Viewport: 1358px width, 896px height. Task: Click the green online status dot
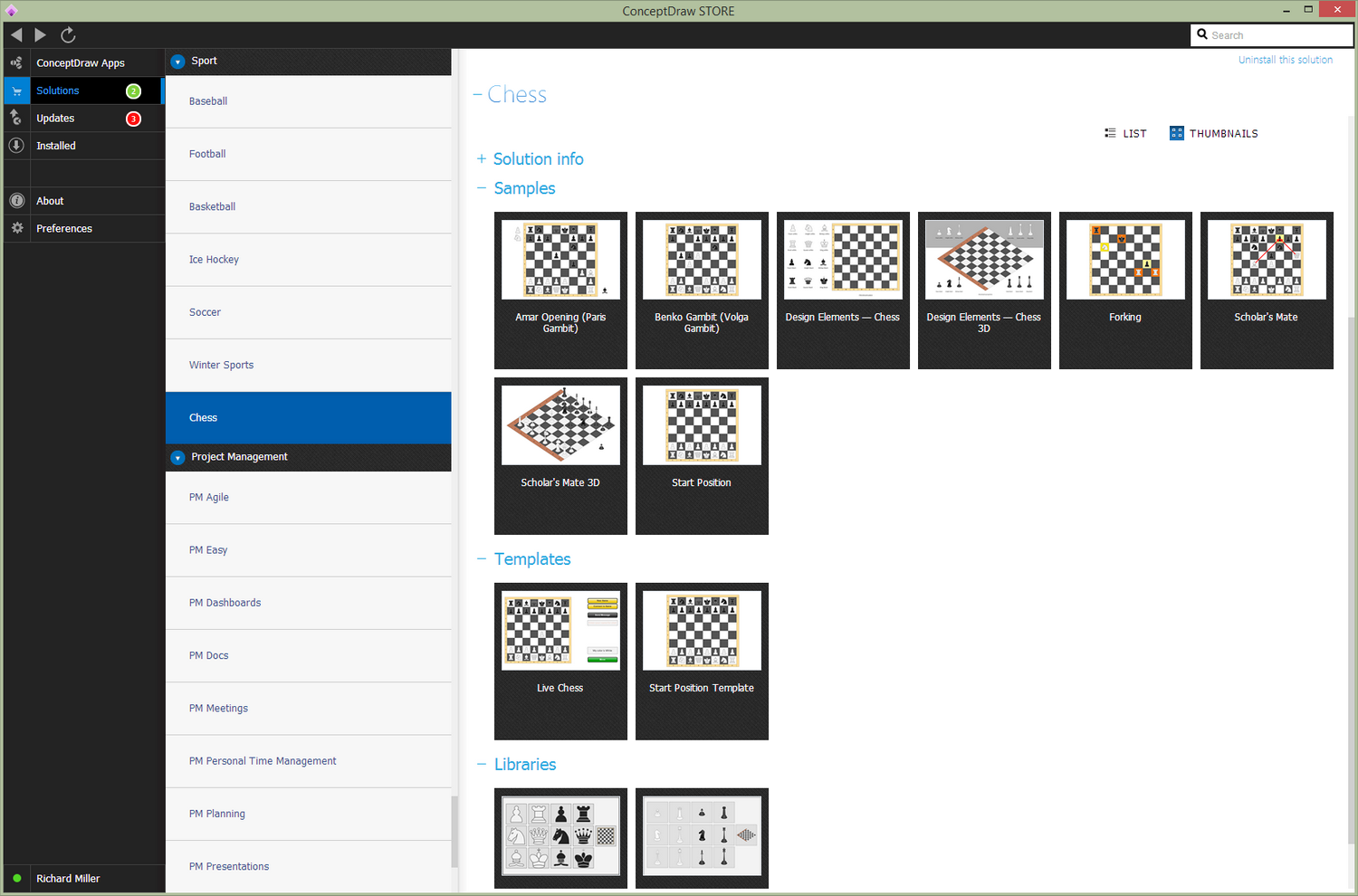16,878
